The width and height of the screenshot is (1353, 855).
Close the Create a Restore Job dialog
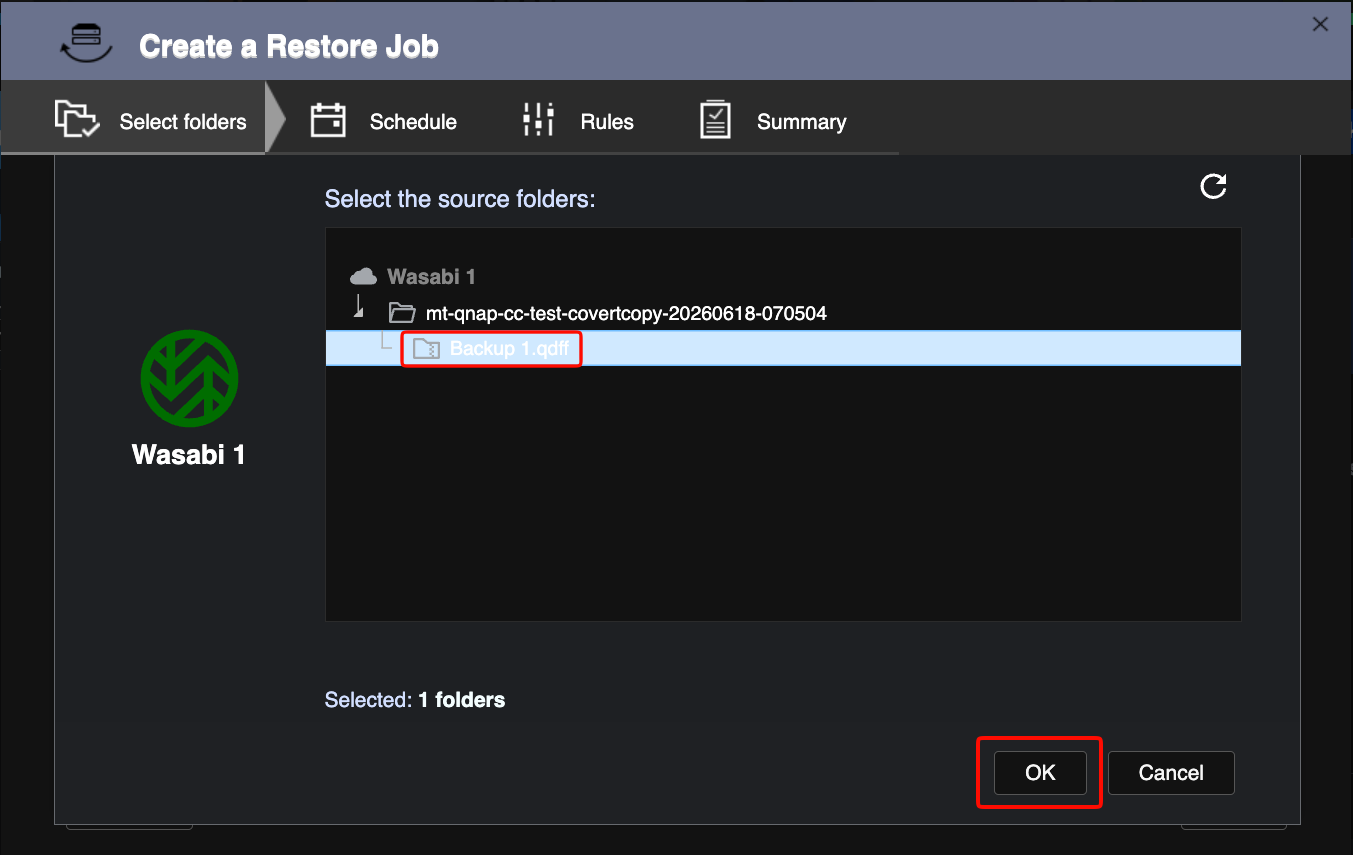1320,24
